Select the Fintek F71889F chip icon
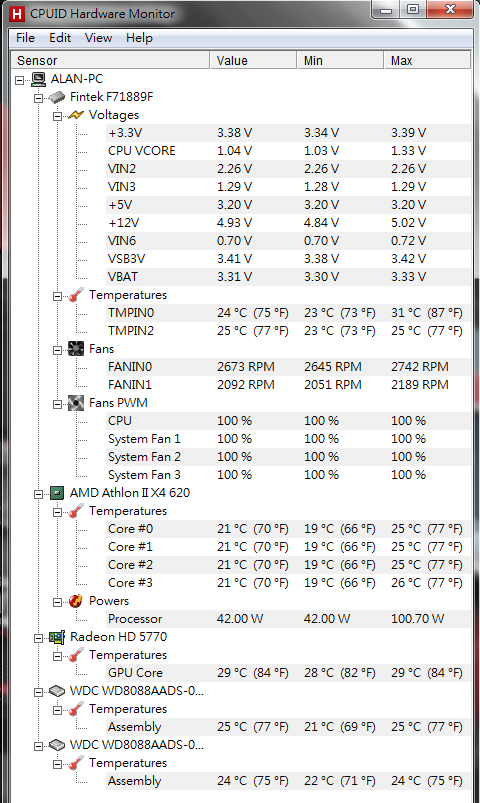The height and width of the screenshot is (803, 480). tap(57, 97)
